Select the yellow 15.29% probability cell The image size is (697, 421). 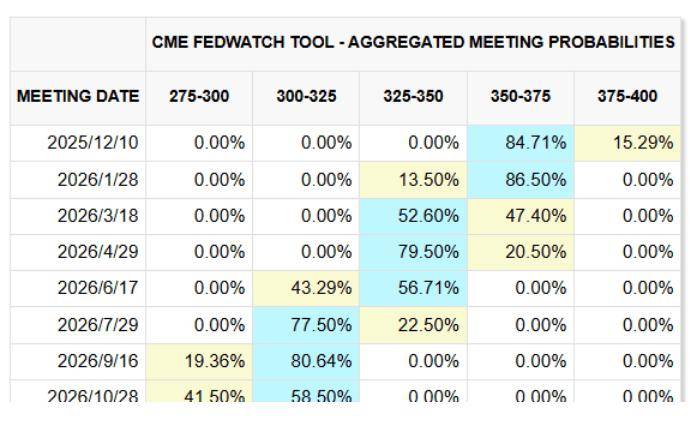(642, 143)
